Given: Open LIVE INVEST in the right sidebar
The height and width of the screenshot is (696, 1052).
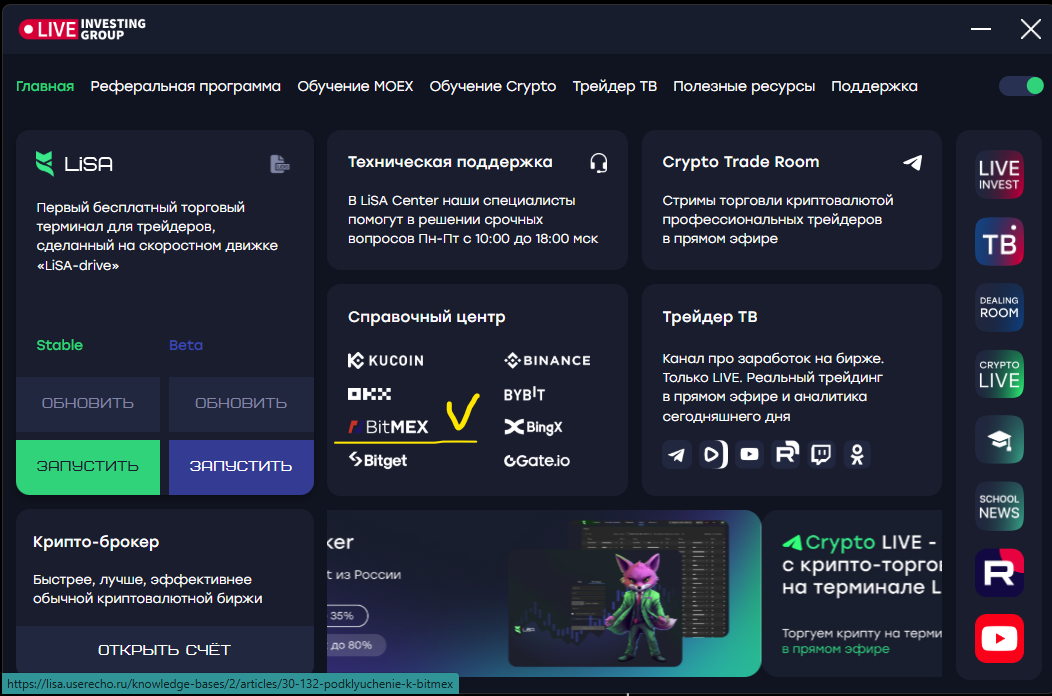Looking at the screenshot, I should [x=999, y=175].
